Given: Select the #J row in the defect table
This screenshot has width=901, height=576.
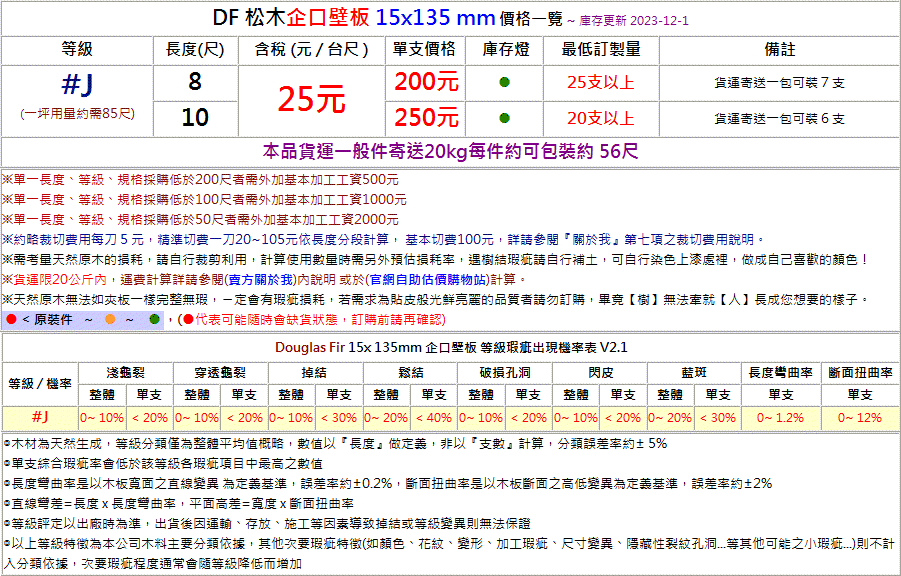Looking at the screenshot, I should (x=40, y=417).
